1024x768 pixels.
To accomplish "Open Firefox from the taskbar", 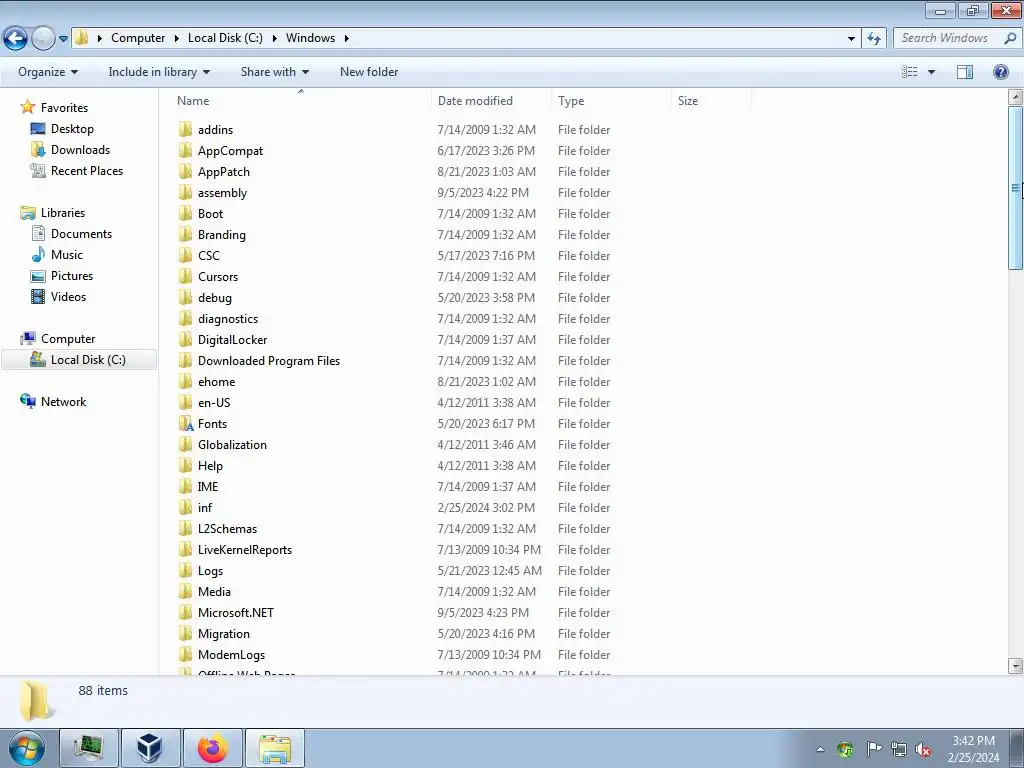I will pyautogui.click(x=213, y=748).
